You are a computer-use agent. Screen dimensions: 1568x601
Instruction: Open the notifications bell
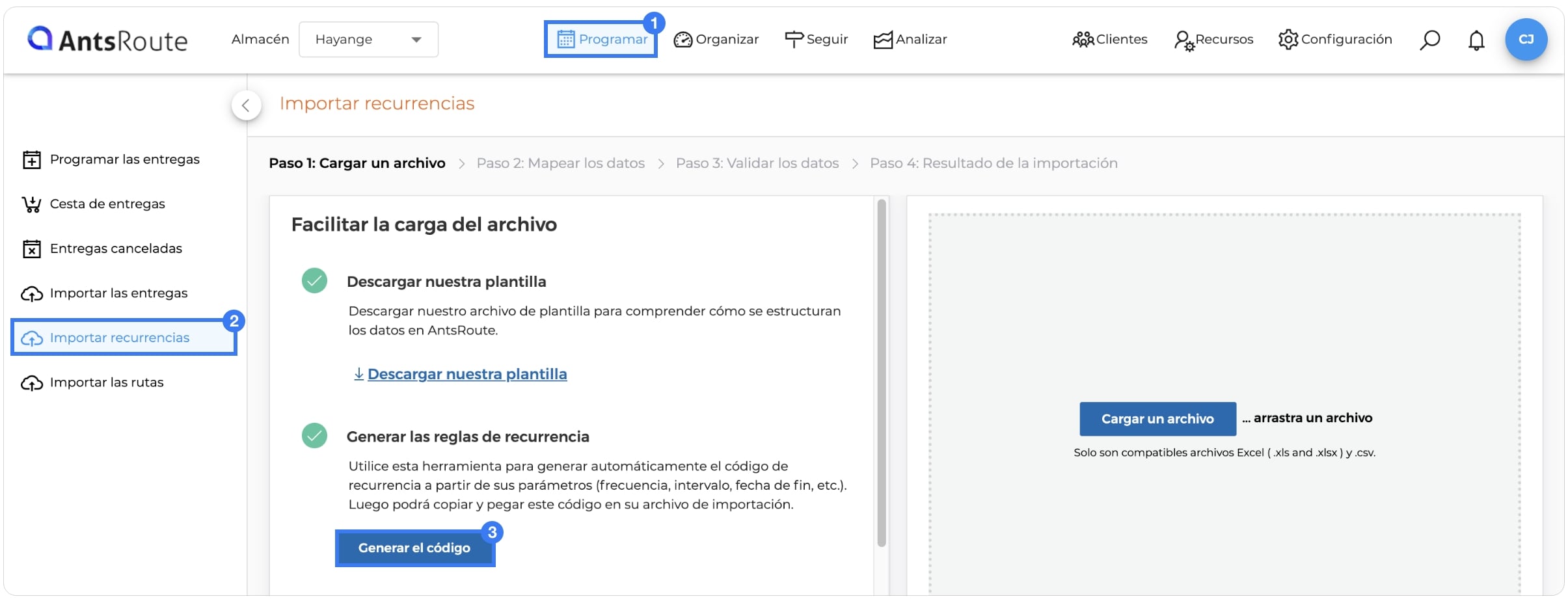pos(1476,40)
